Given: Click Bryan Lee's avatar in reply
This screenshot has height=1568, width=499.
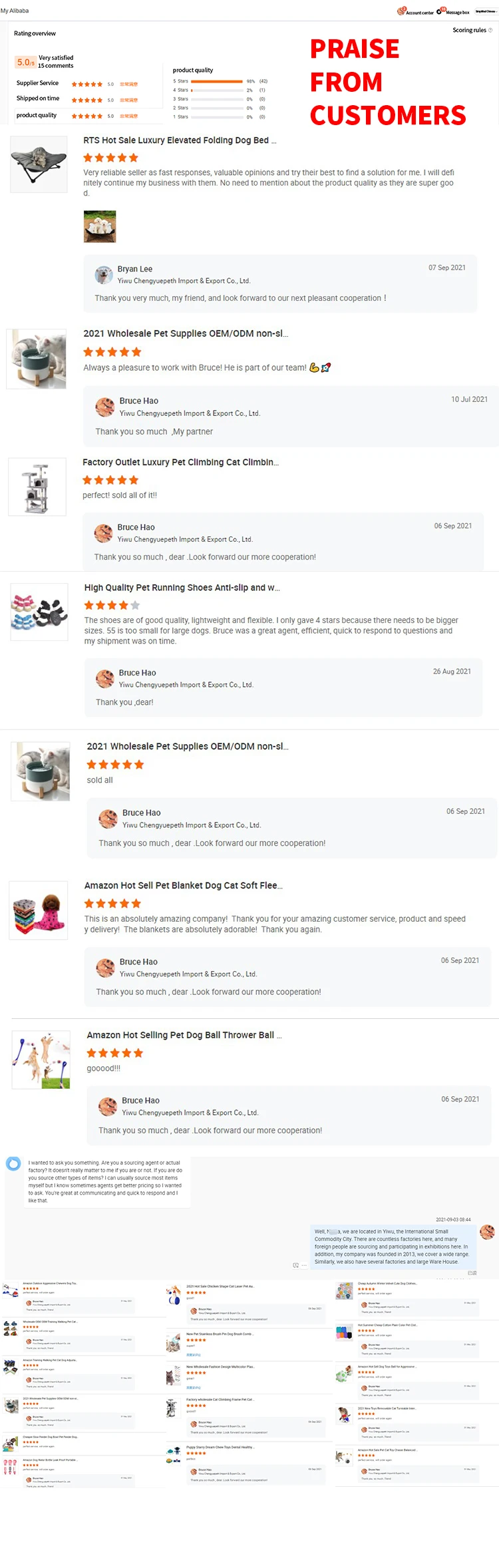Looking at the screenshot, I should pos(104,274).
